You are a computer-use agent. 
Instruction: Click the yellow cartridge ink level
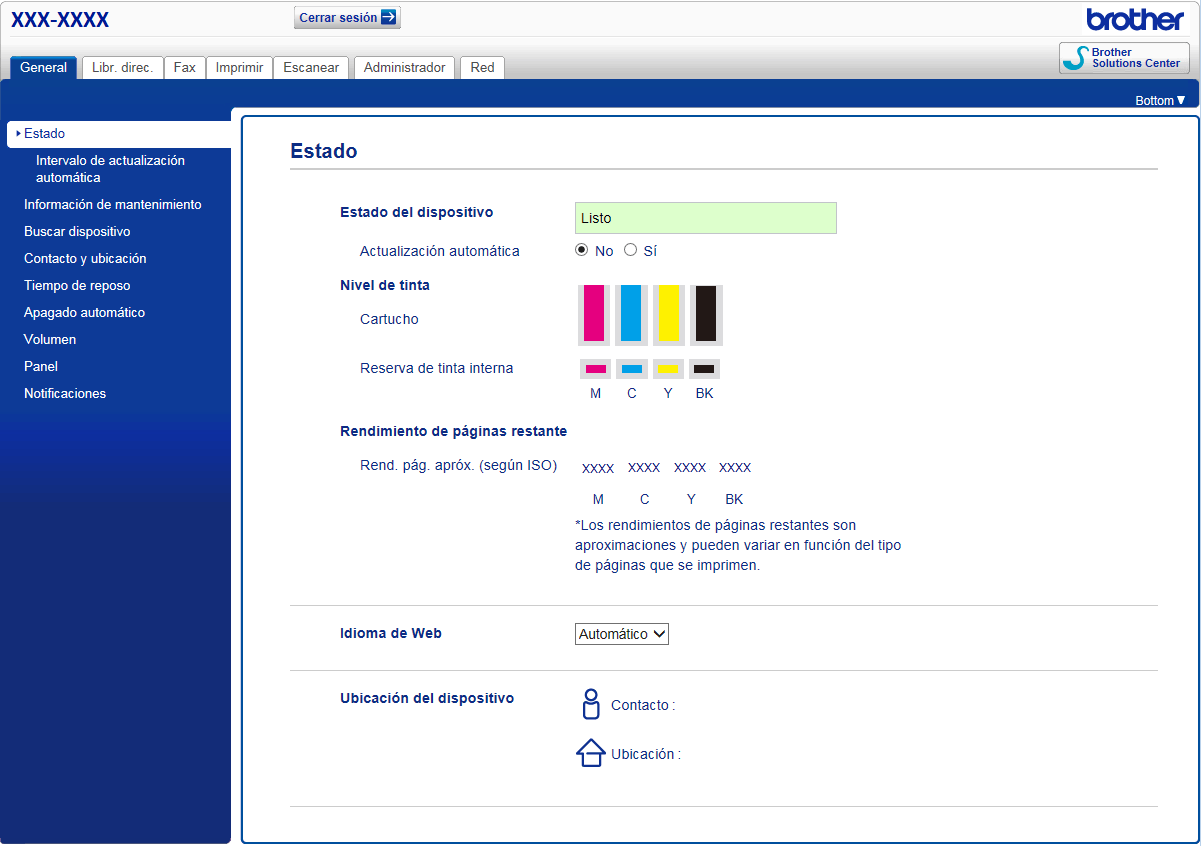click(x=668, y=315)
